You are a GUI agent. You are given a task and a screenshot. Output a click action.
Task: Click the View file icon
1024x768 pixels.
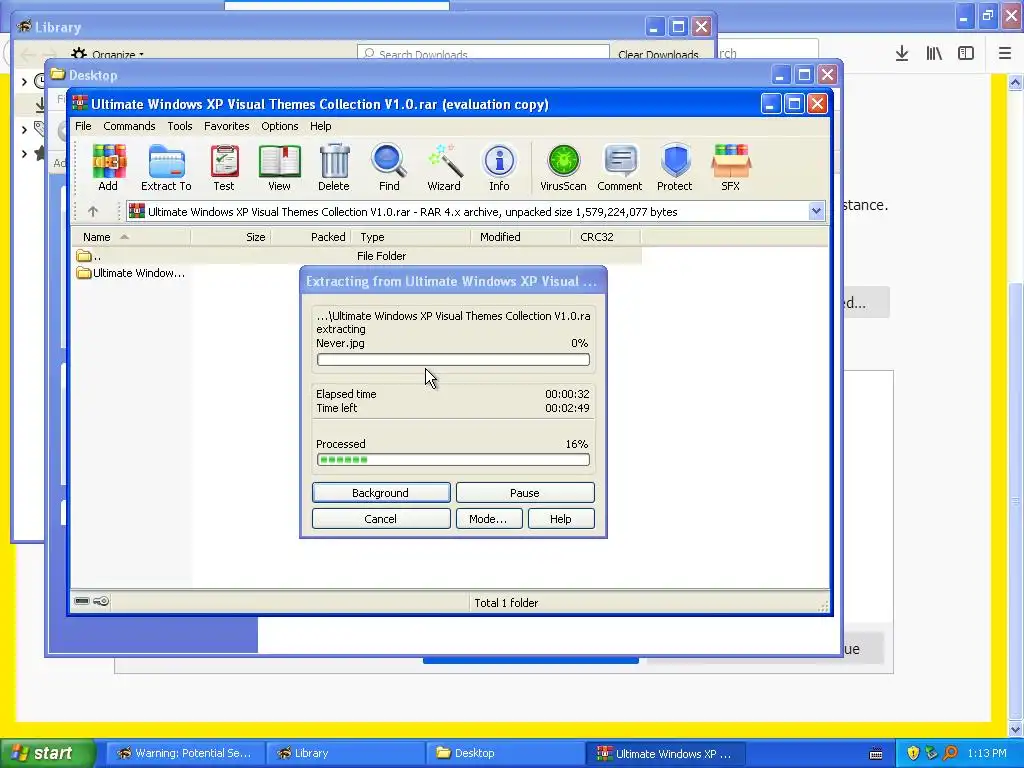click(x=280, y=168)
